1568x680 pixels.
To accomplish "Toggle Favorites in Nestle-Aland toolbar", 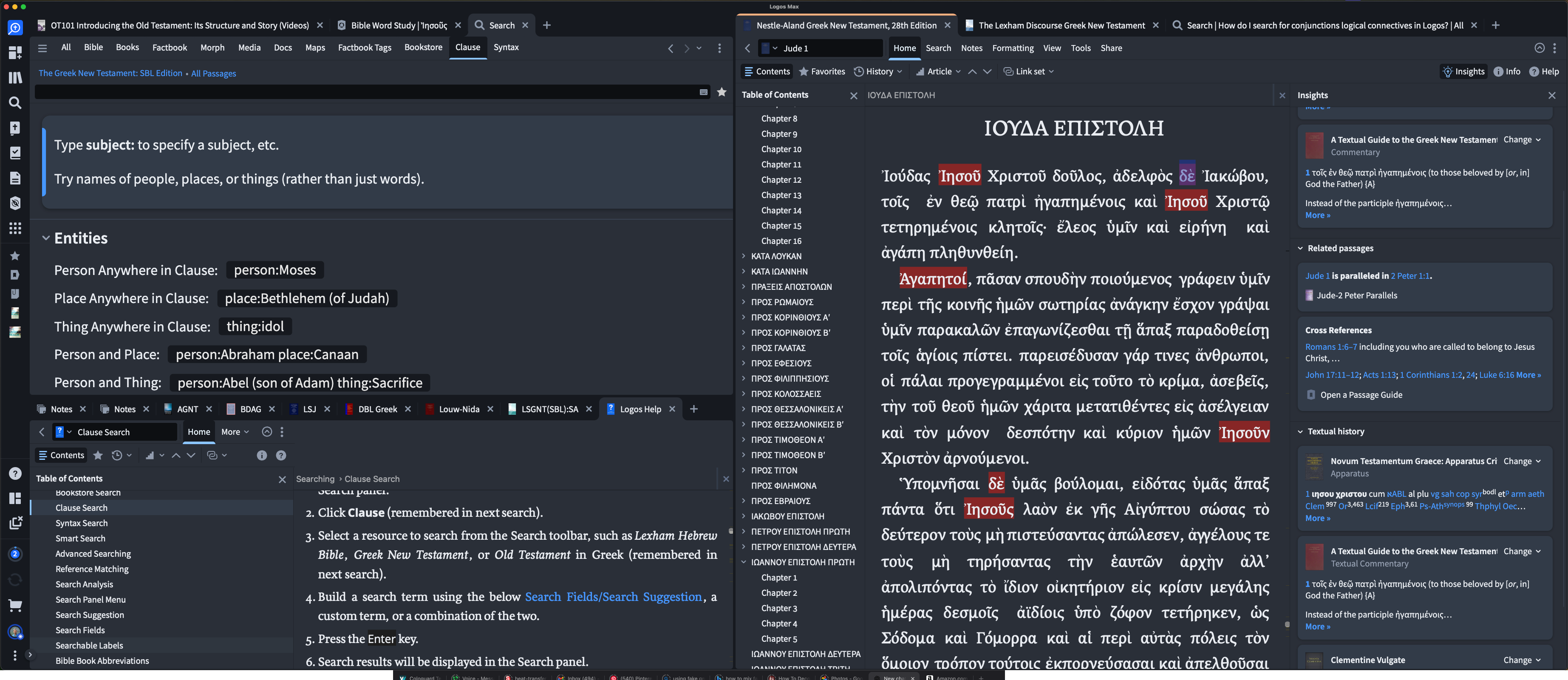I will click(822, 71).
